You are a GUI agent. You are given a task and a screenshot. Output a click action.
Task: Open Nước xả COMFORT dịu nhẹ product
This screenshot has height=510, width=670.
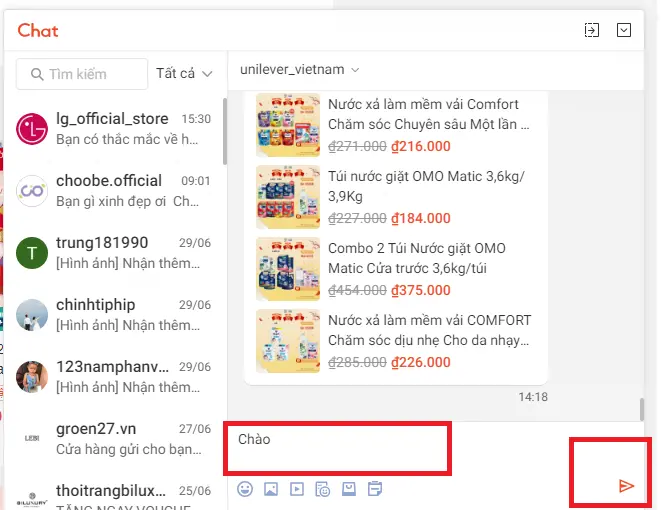pyautogui.click(x=395, y=341)
